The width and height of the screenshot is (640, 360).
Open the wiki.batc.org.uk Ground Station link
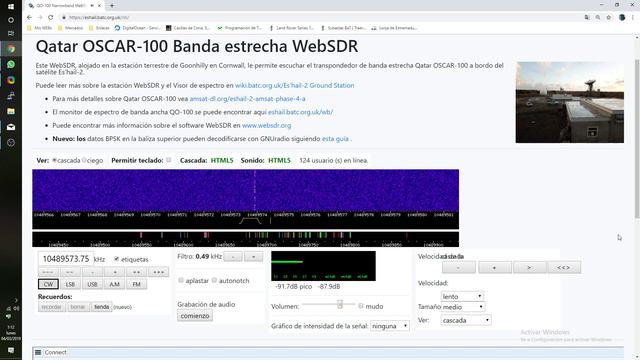[x=294, y=85]
